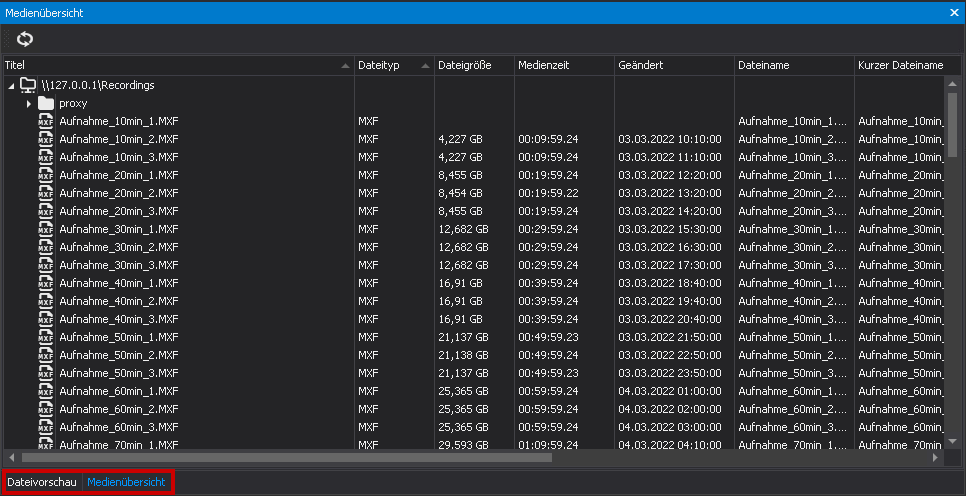Viewport: 966px width, 496px height.
Task: Select the Aufnahme_60min_3.MXF title text
Action: [x=119, y=428]
